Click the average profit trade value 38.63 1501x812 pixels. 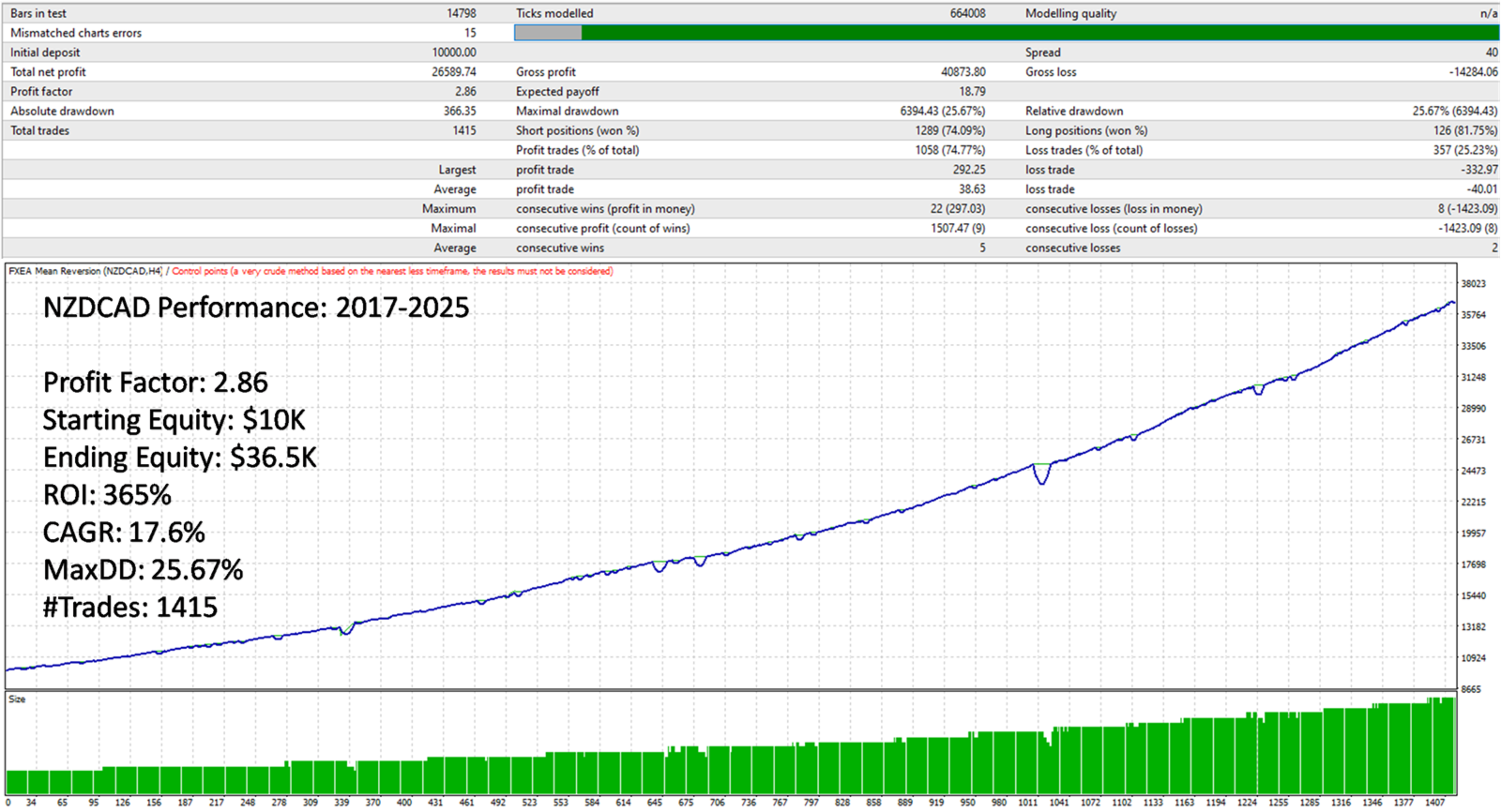tap(972, 190)
